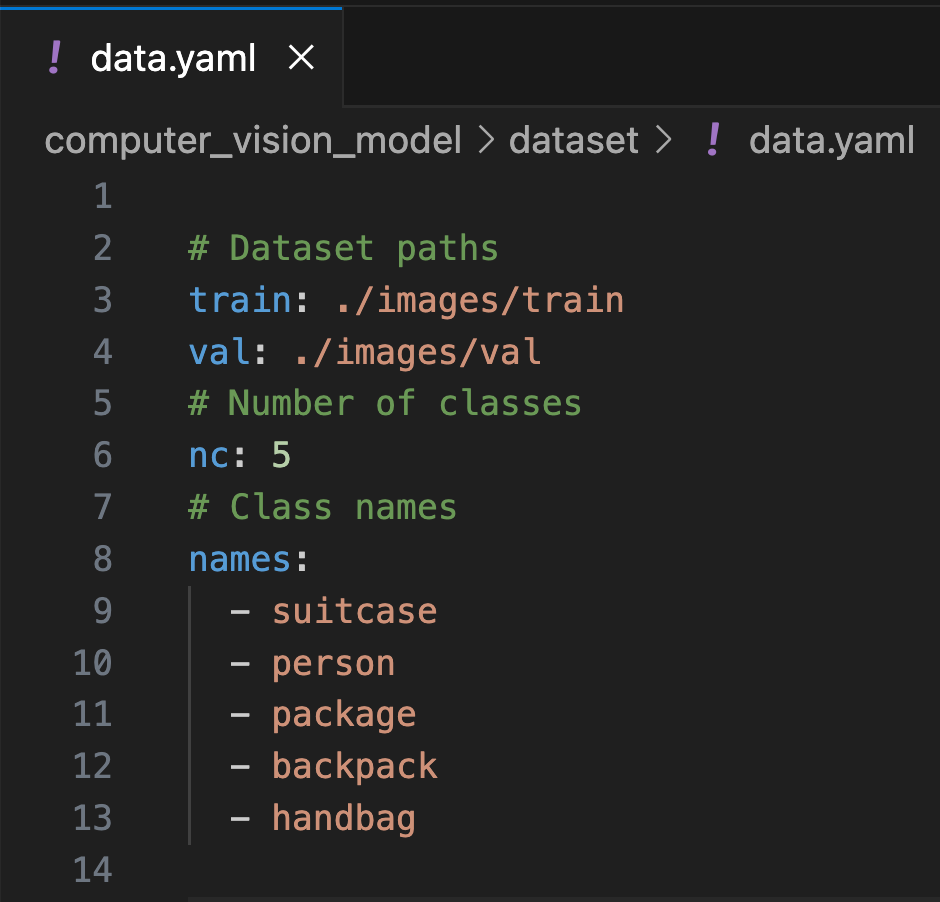
Task: Click the 'handbag' class name
Action: [x=343, y=819]
